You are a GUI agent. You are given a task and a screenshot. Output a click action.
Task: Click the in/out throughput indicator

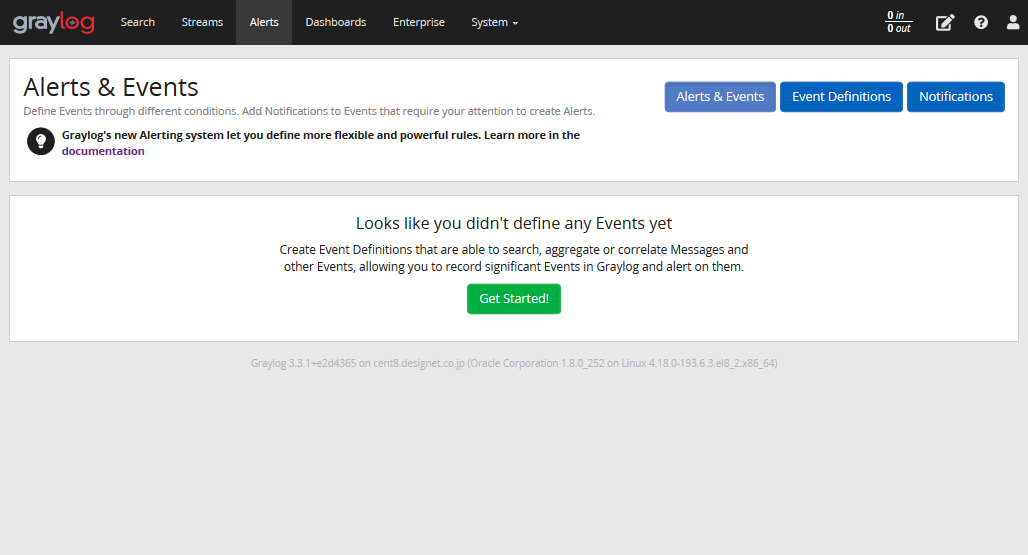(898, 22)
